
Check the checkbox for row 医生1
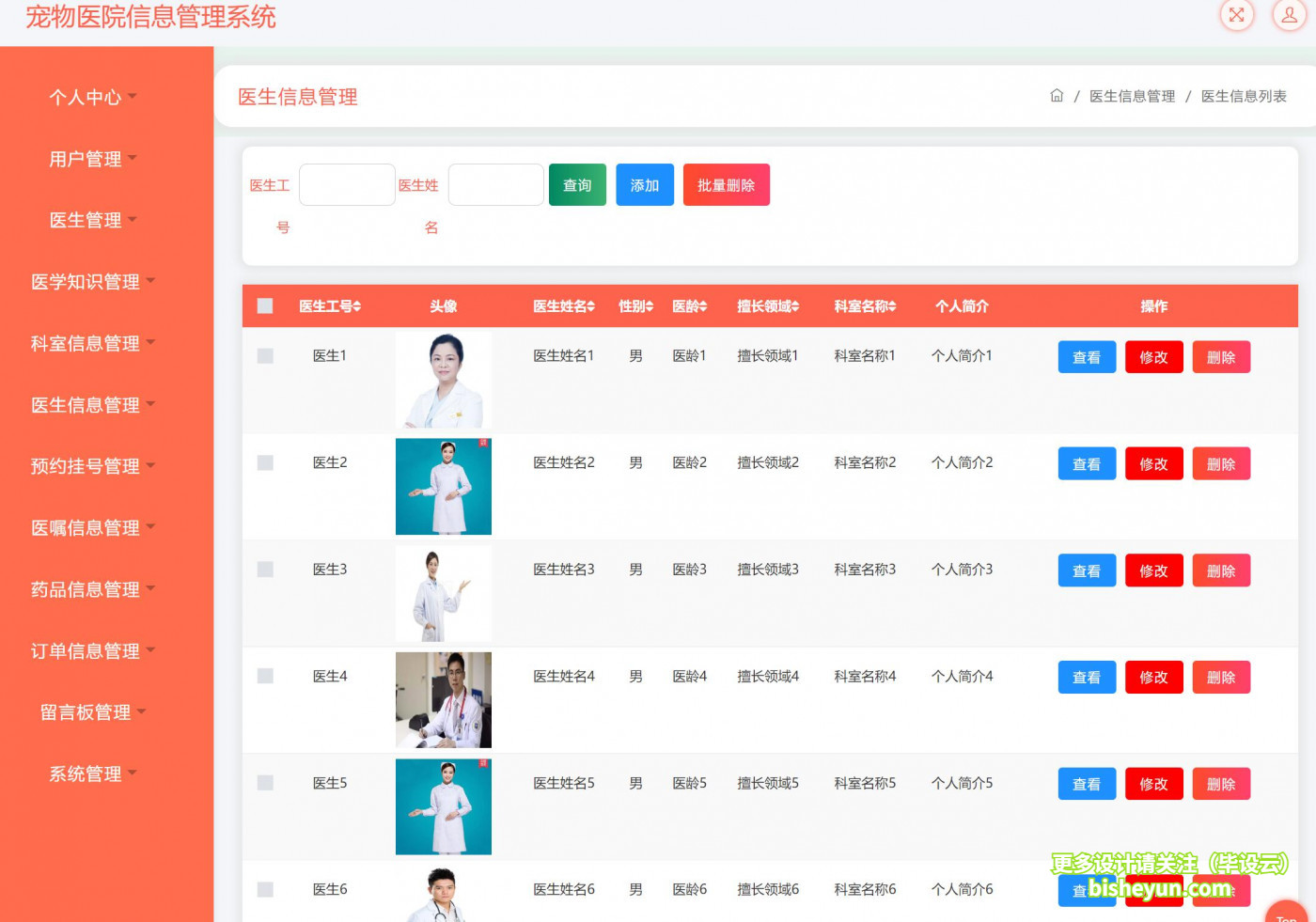click(265, 356)
